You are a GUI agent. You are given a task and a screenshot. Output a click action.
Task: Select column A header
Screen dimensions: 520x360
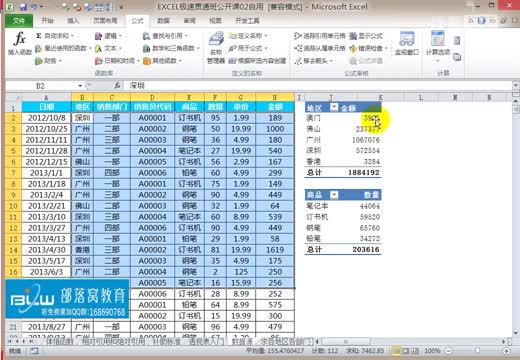tap(46, 97)
